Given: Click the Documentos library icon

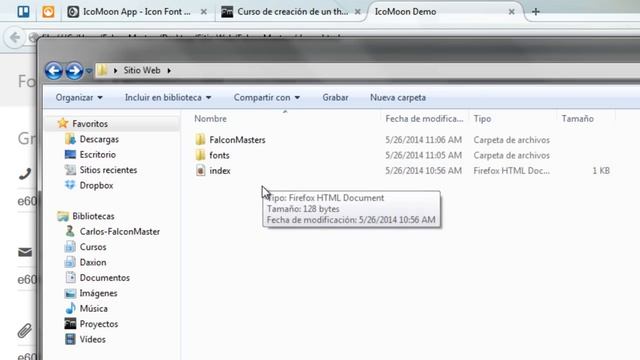Looking at the screenshot, I should (x=70, y=278).
